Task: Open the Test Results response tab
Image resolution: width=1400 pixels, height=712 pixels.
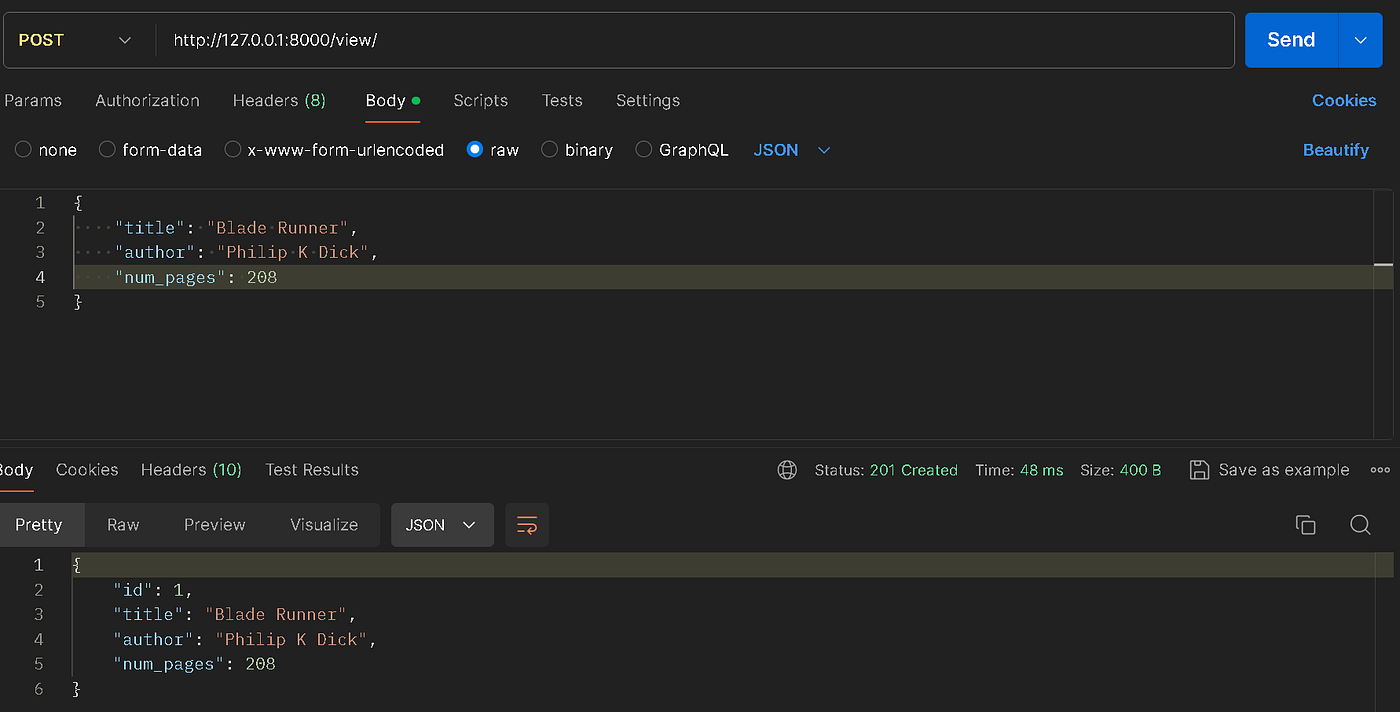Action: click(x=312, y=470)
